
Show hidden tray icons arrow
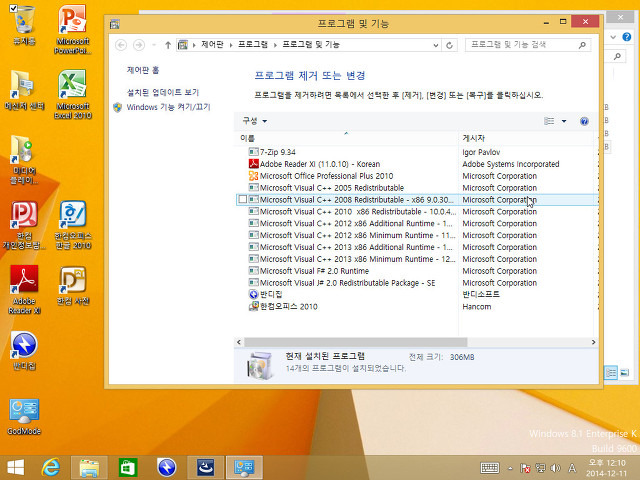(x=510, y=468)
